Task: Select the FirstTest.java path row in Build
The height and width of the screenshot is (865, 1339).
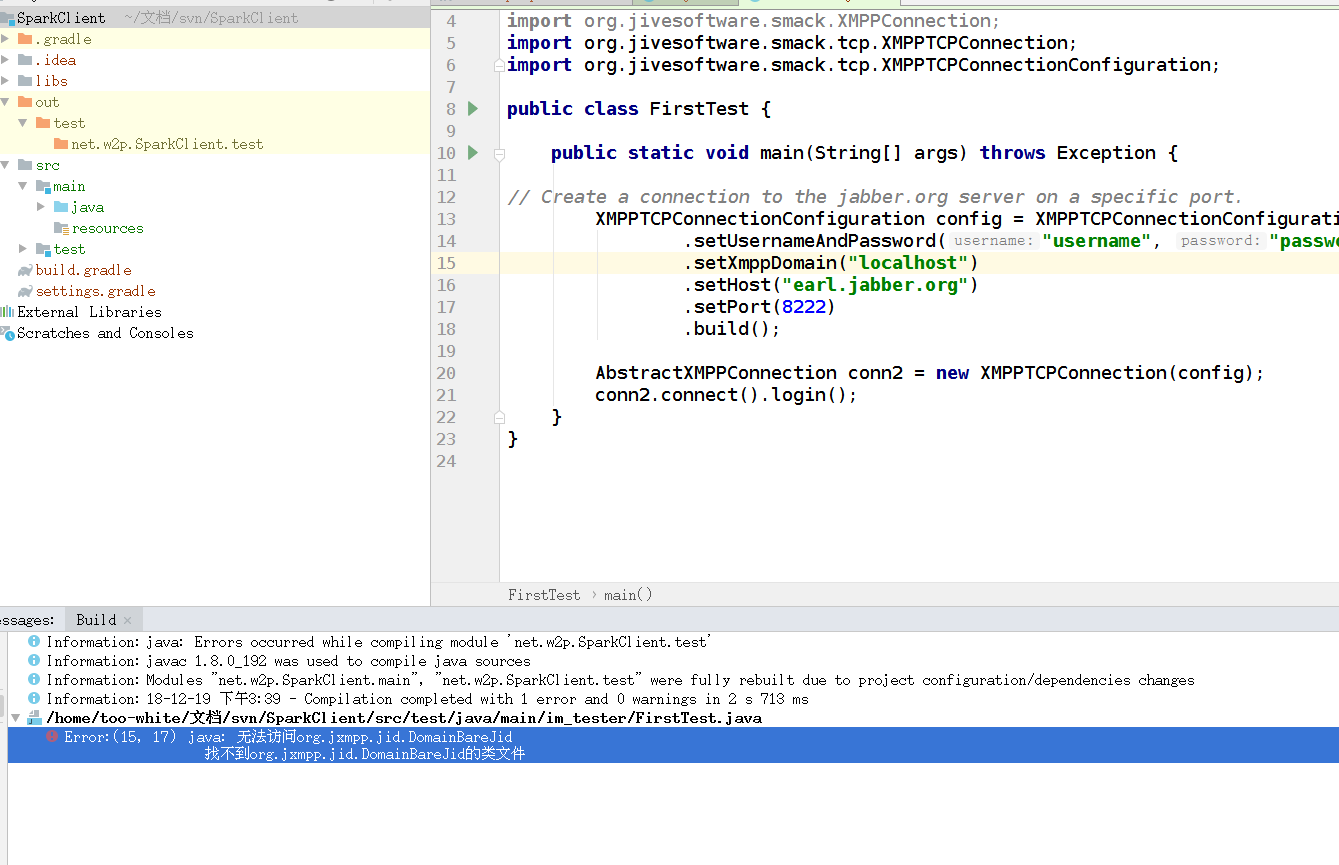Action: (x=404, y=718)
